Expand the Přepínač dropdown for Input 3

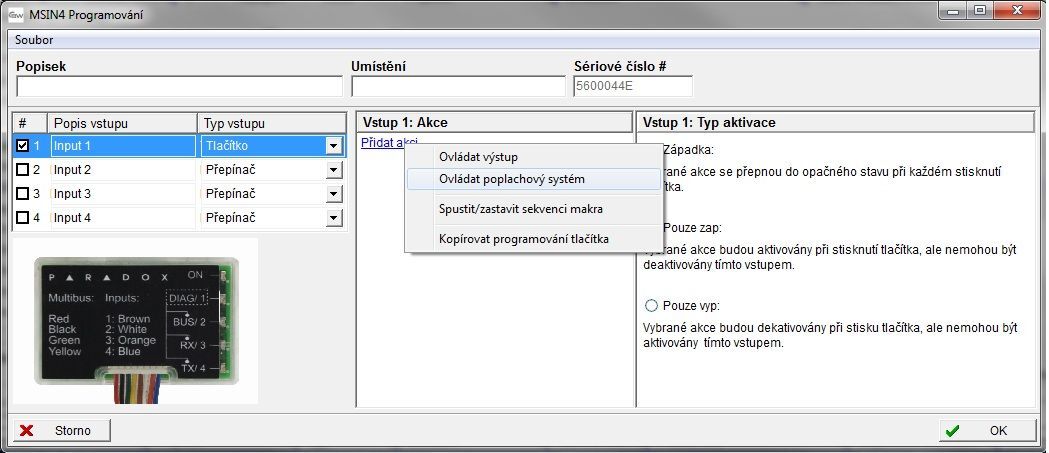[x=333, y=195]
